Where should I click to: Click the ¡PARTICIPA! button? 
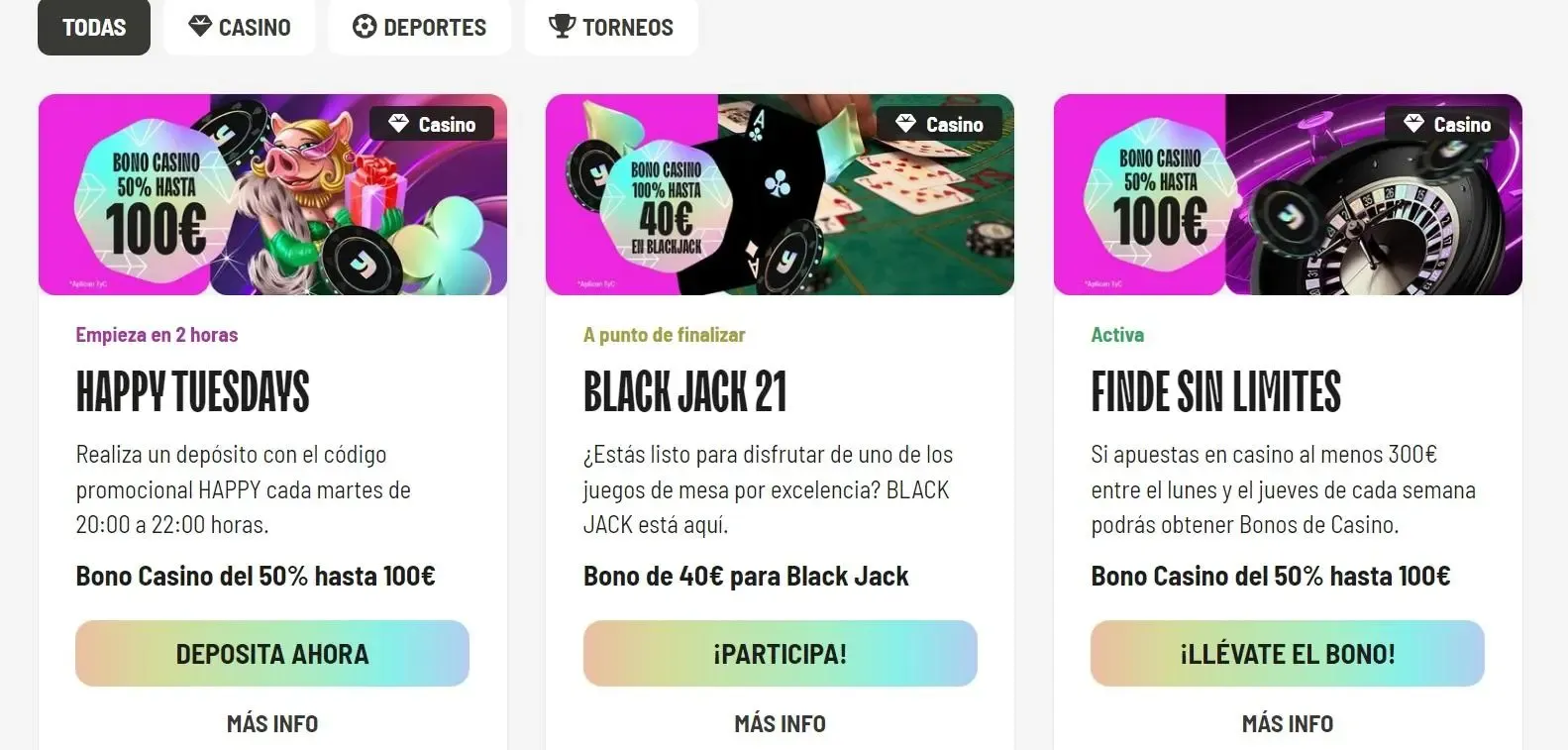pyautogui.click(x=780, y=654)
